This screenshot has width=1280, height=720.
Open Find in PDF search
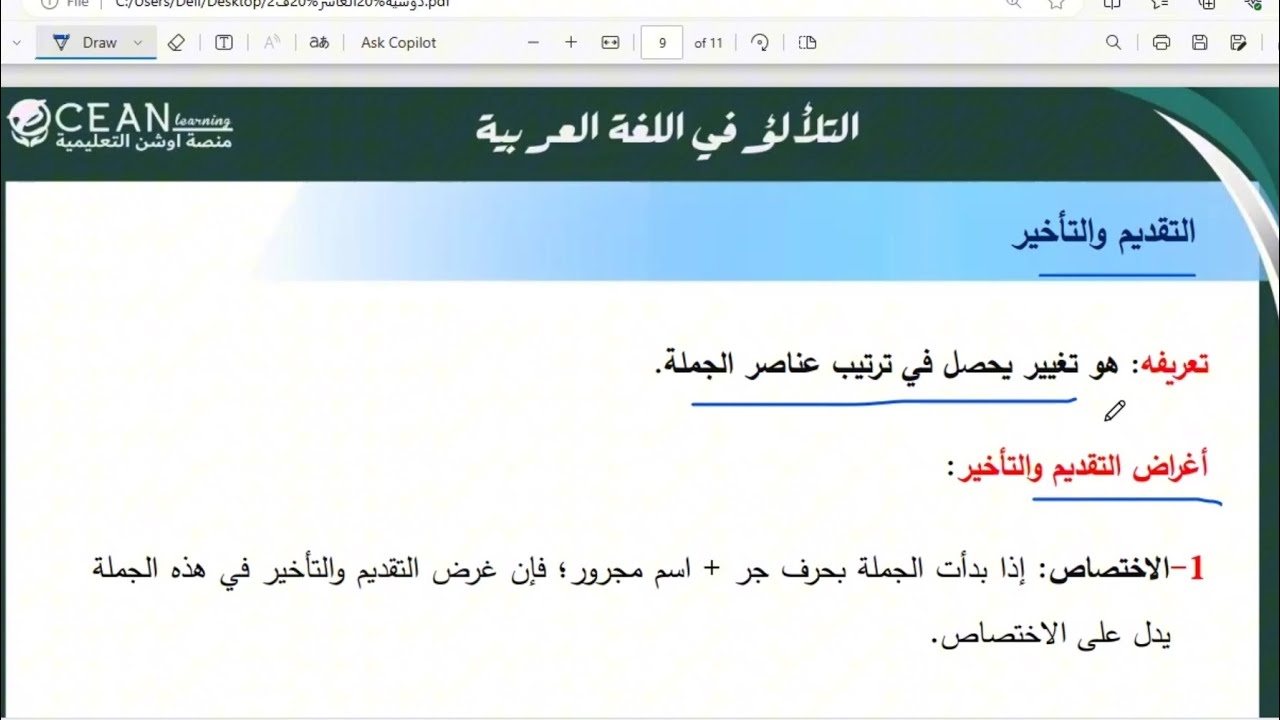coord(1113,42)
